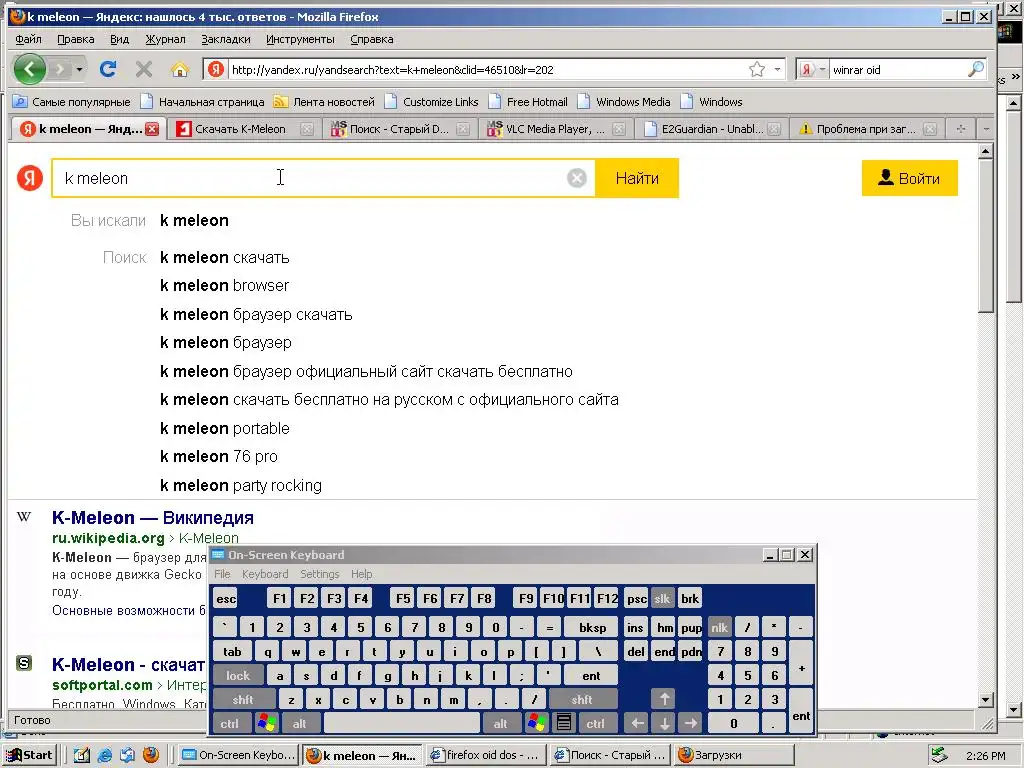1024x768 pixels.
Task: Toggle the right shft key
Action: coord(582,699)
